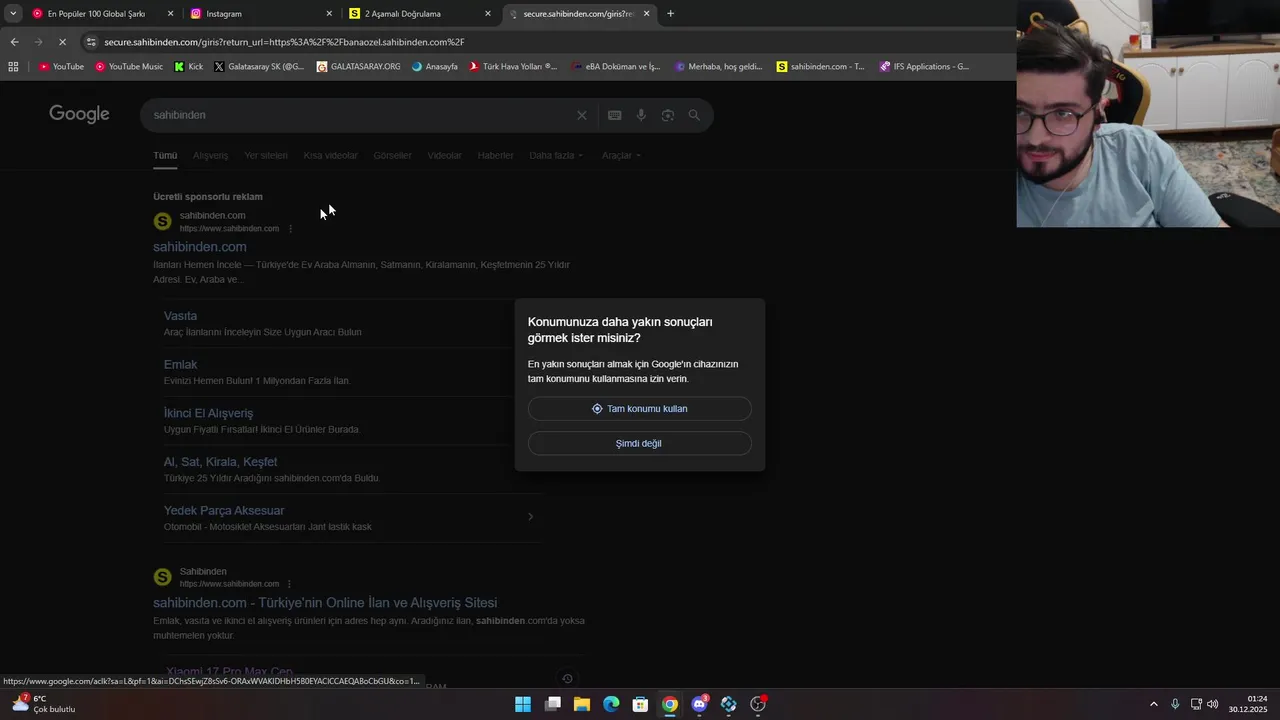
Task: Select the Yer siteleri results tab
Action: pos(266,155)
